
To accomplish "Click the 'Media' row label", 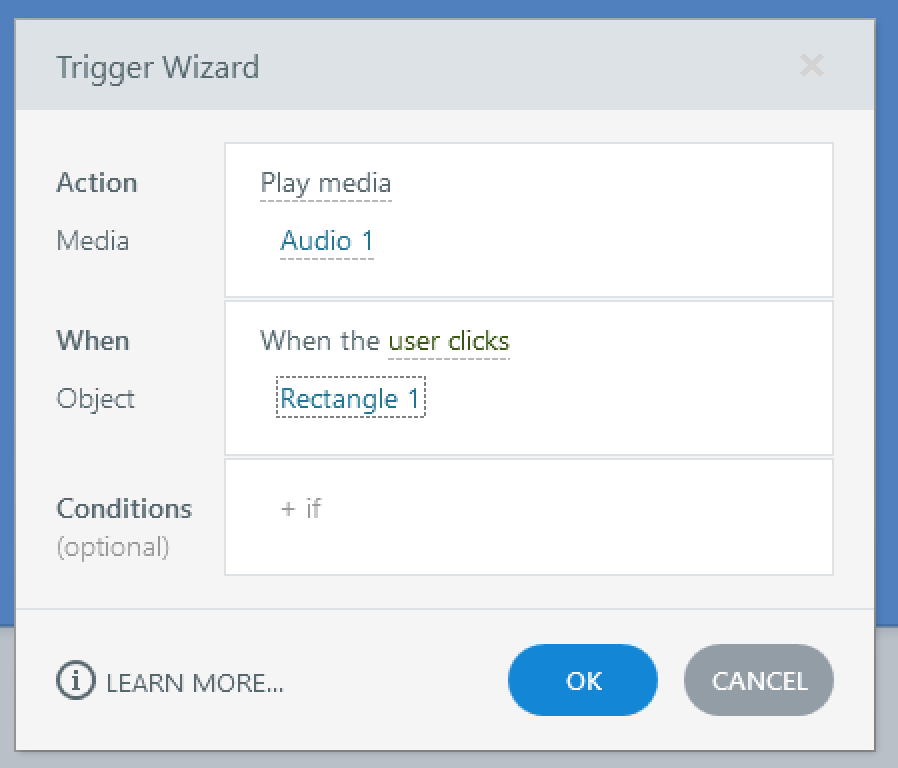I will coord(93,241).
